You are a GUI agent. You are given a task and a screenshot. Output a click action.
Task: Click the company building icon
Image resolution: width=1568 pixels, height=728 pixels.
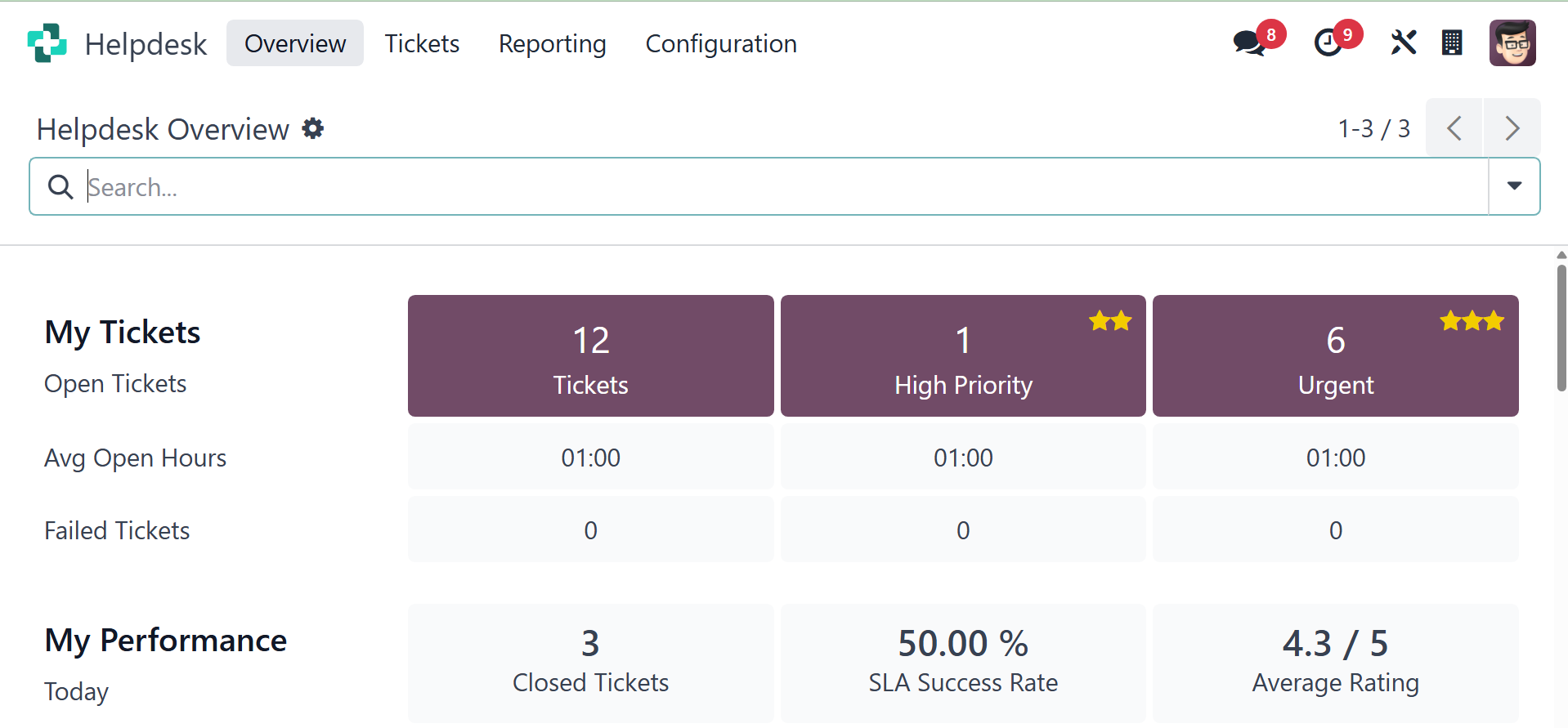1452,42
